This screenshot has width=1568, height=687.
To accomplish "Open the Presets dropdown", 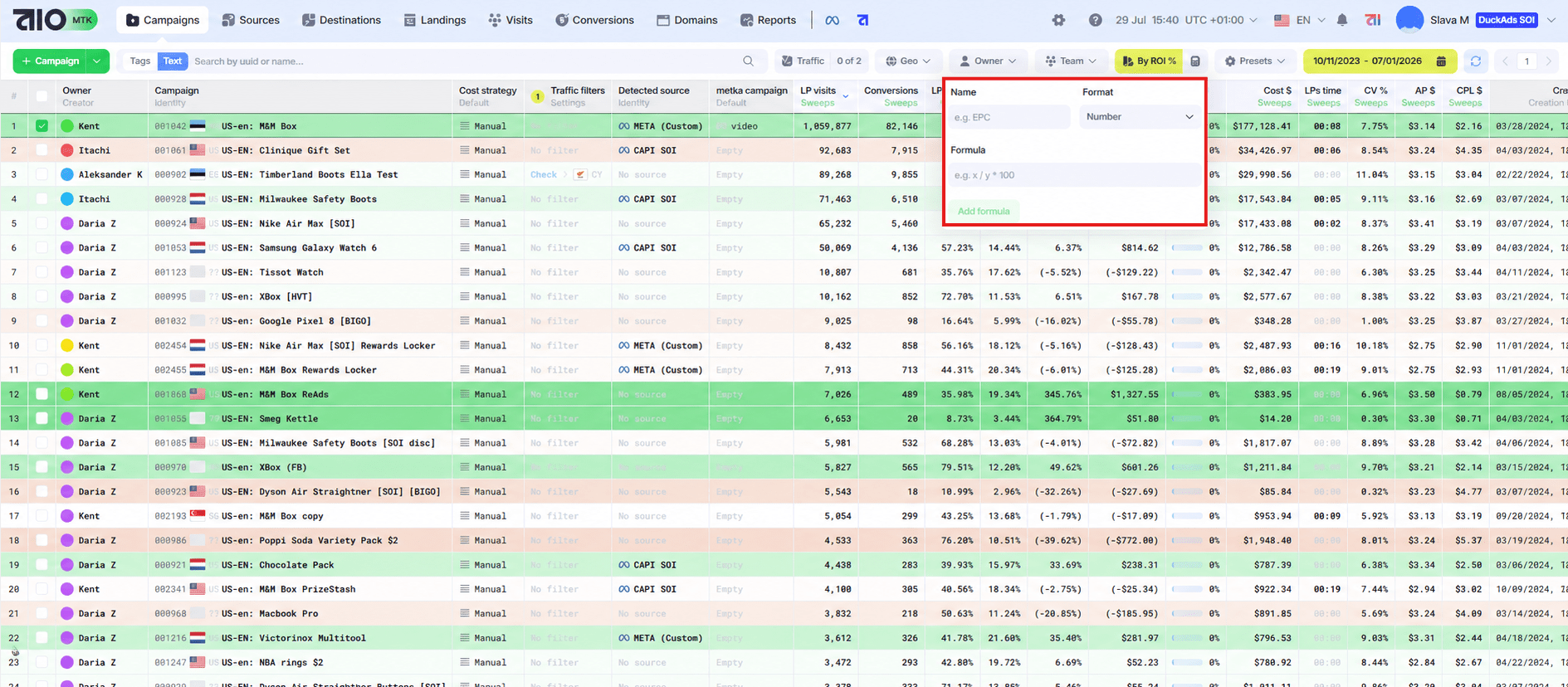I will click(x=1255, y=61).
